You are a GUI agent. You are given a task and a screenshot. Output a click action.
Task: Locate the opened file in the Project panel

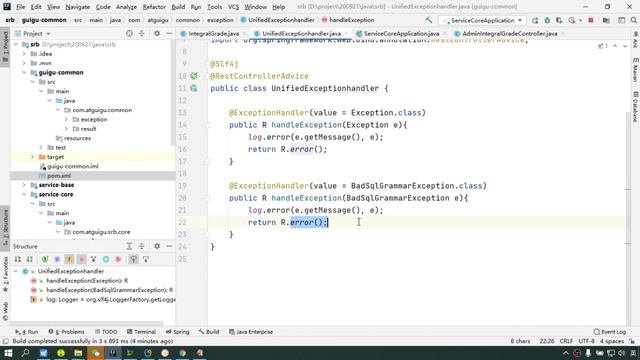129,33
